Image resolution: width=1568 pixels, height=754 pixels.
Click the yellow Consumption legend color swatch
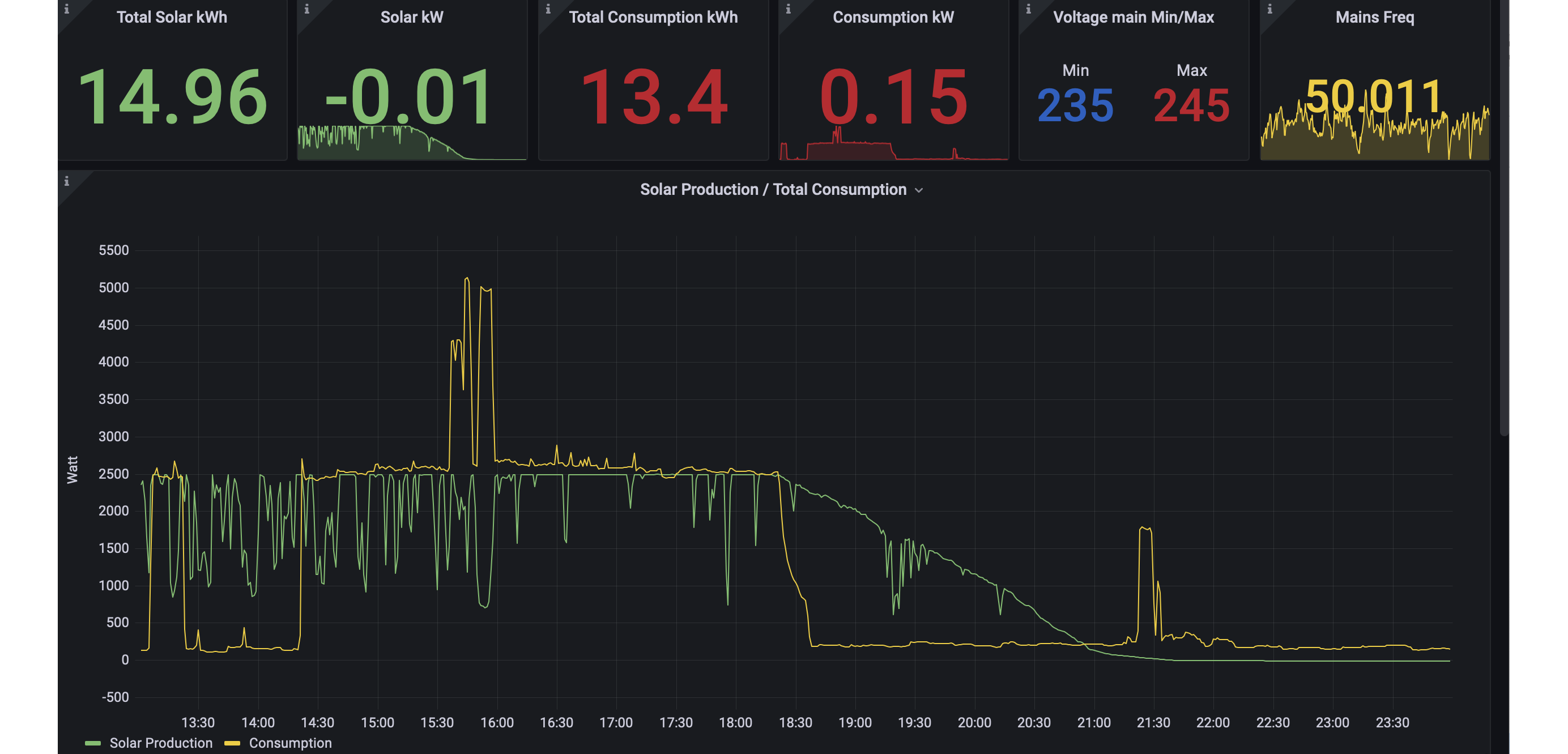point(232,743)
